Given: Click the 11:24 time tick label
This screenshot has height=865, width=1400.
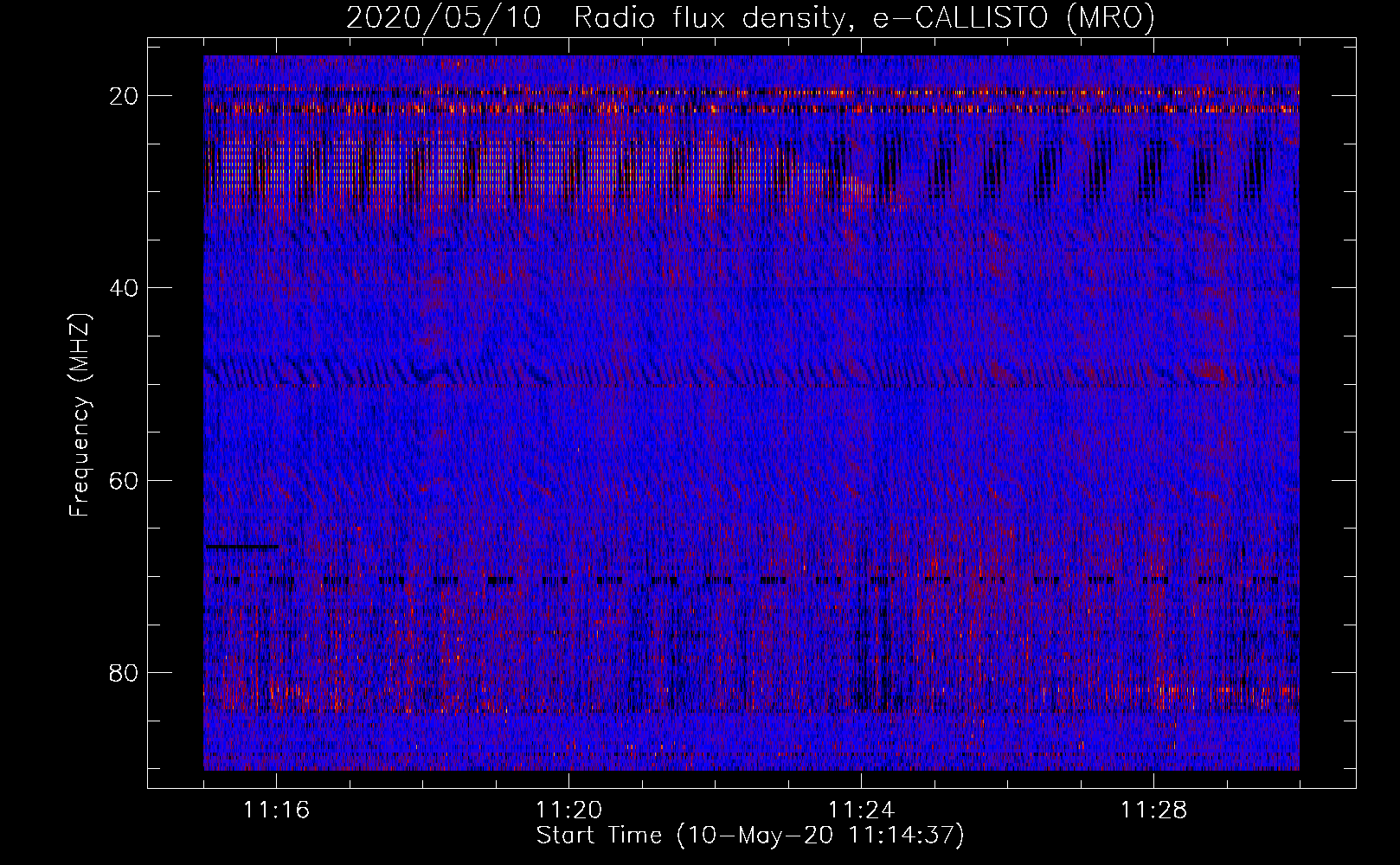Looking at the screenshot, I should coord(861,810).
